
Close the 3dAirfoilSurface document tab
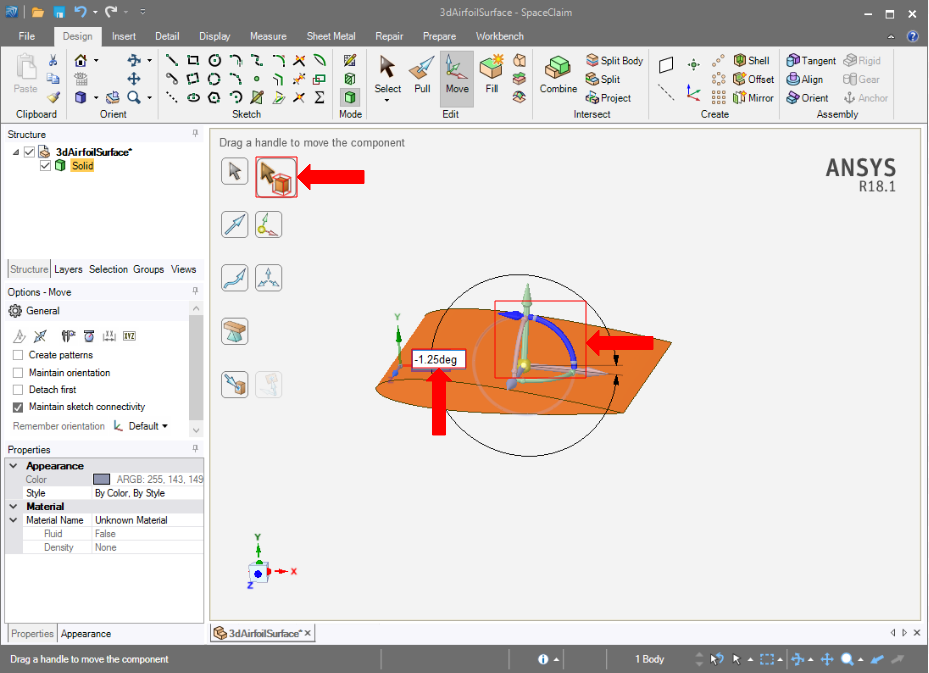click(x=307, y=633)
